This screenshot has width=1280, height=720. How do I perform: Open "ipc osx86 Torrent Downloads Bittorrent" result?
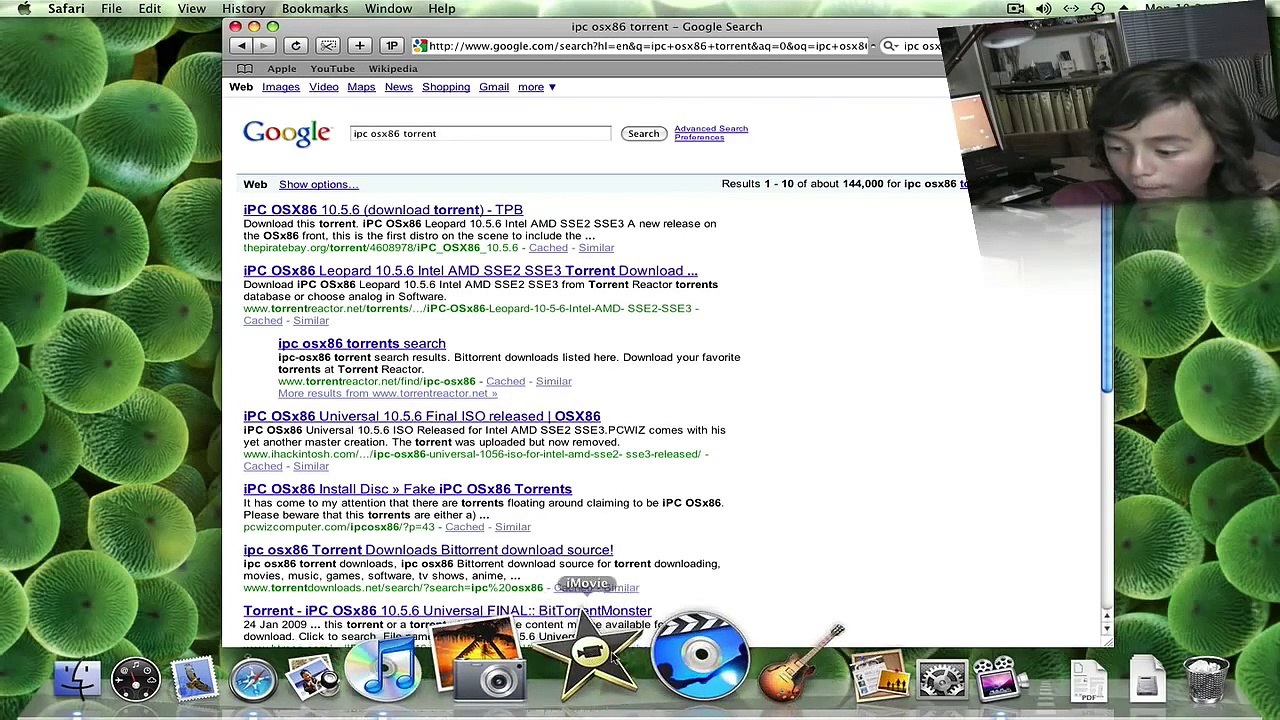pyautogui.click(x=428, y=550)
